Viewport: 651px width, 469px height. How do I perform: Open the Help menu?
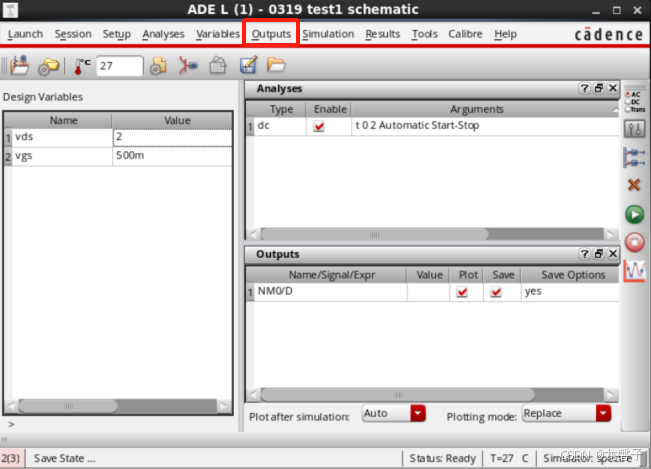[x=505, y=34]
